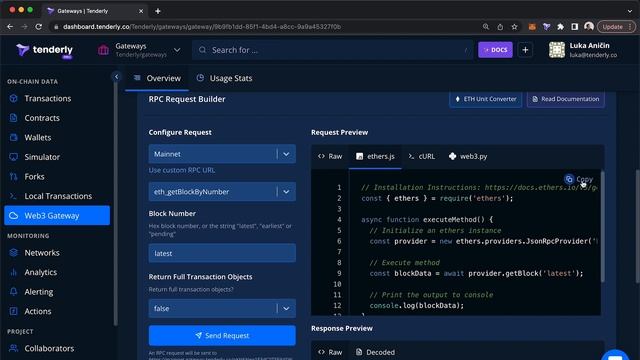Viewport: 640px width, 360px height.
Task: Select the Decoded response tab
Action: point(375,352)
